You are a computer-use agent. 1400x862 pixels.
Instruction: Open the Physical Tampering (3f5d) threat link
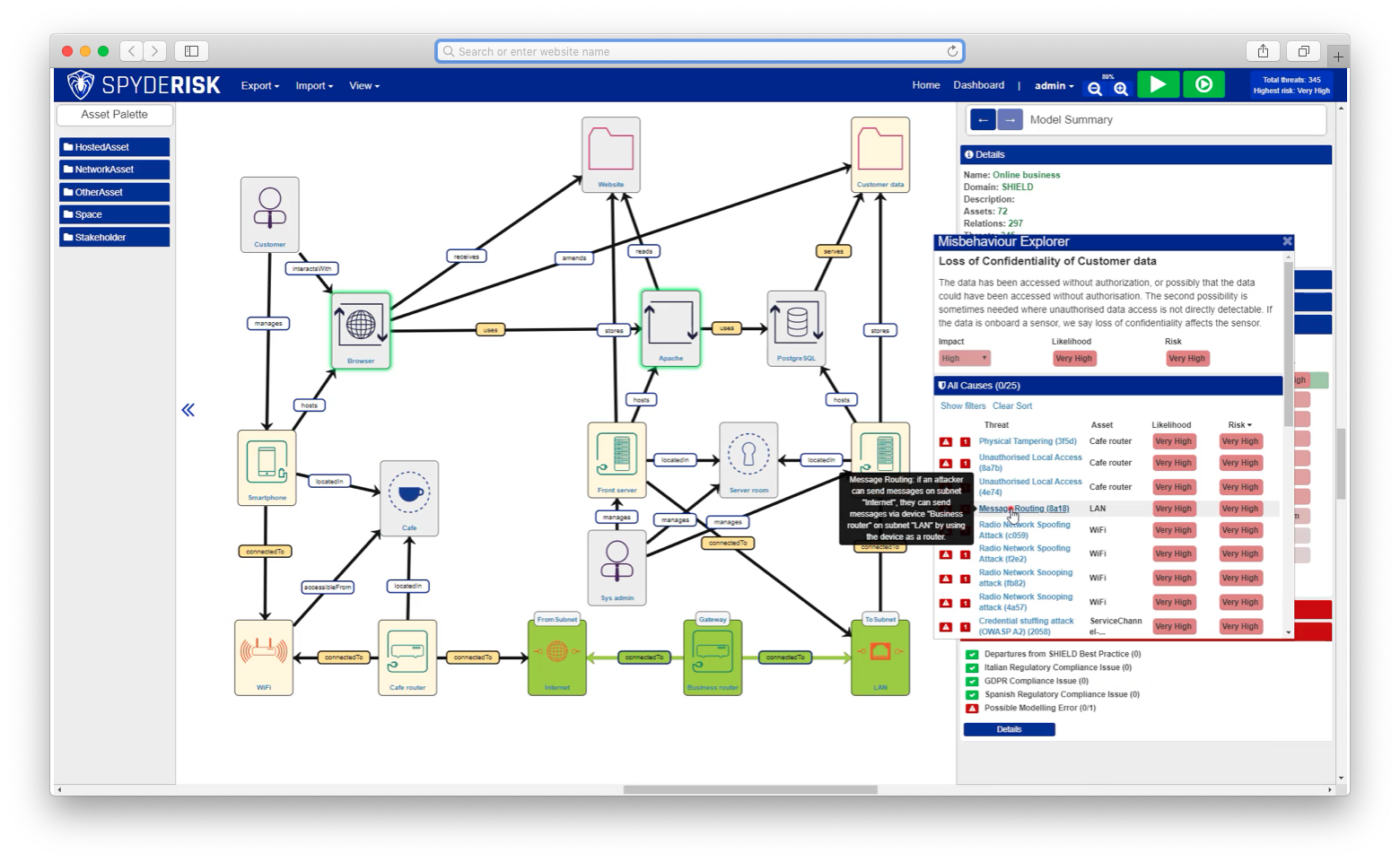1027,441
